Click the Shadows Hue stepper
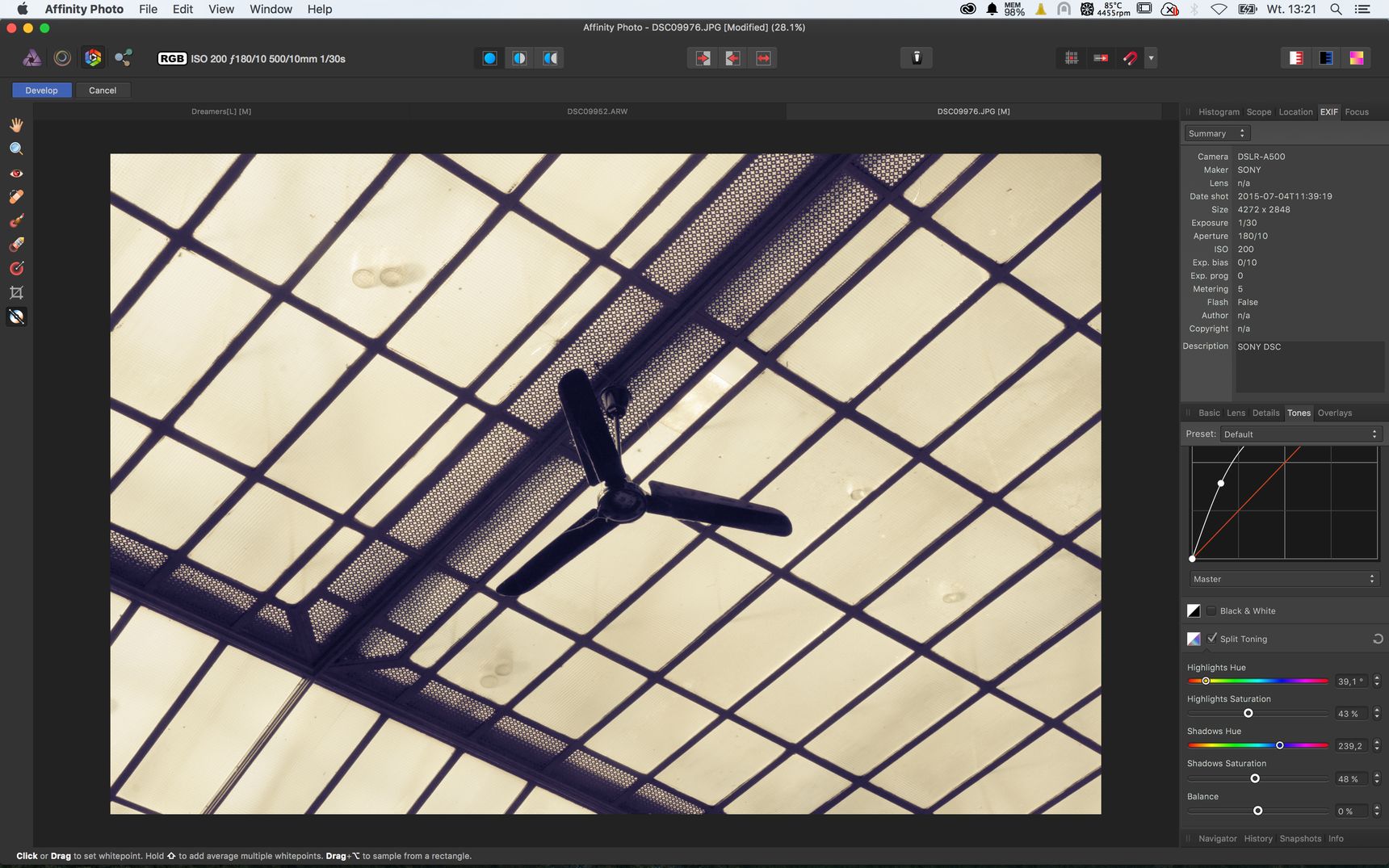The height and width of the screenshot is (868, 1389). tap(1377, 745)
